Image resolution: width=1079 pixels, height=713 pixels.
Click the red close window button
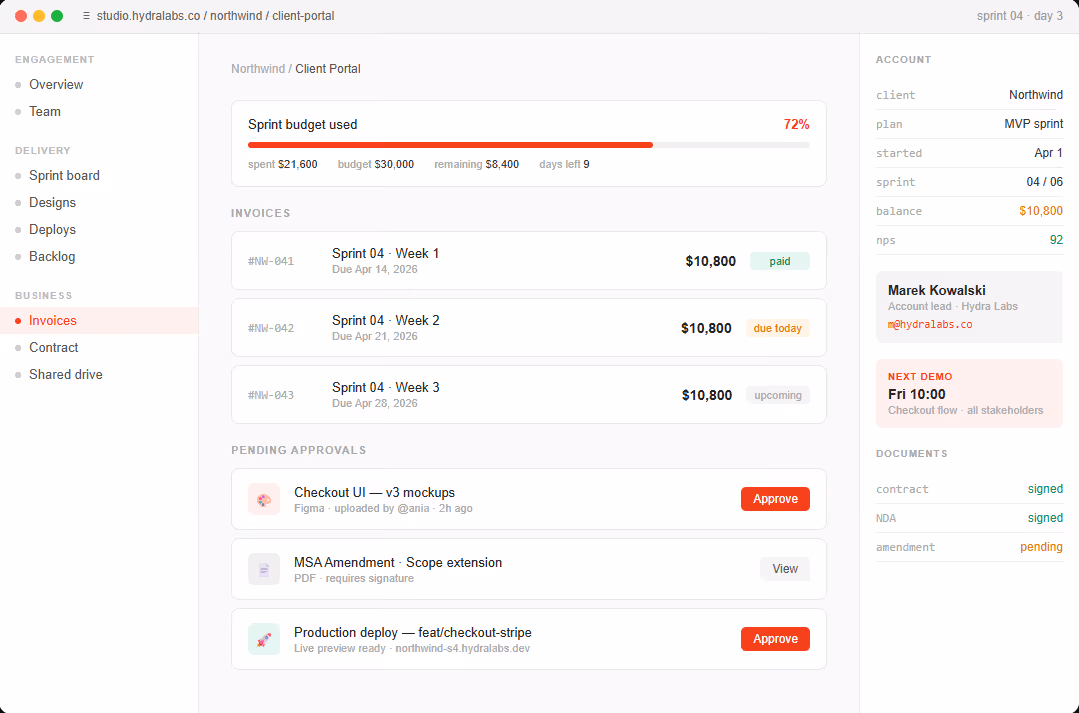tap(21, 16)
